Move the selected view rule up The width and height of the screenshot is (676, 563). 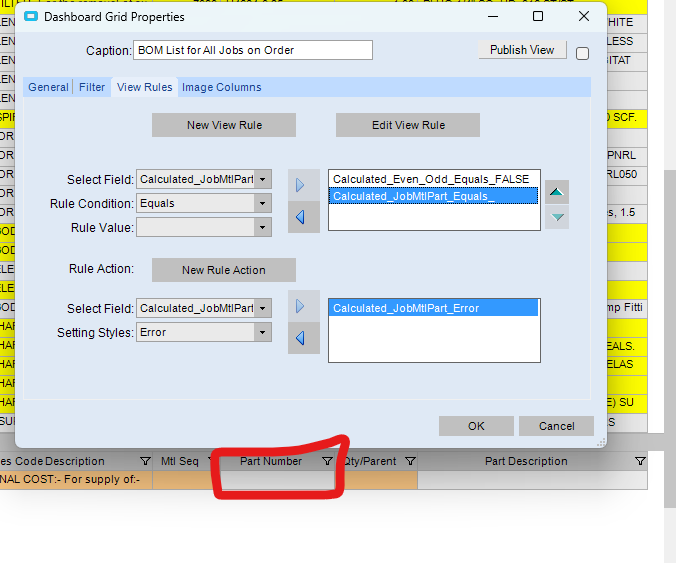pyautogui.click(x=557, y=192)
